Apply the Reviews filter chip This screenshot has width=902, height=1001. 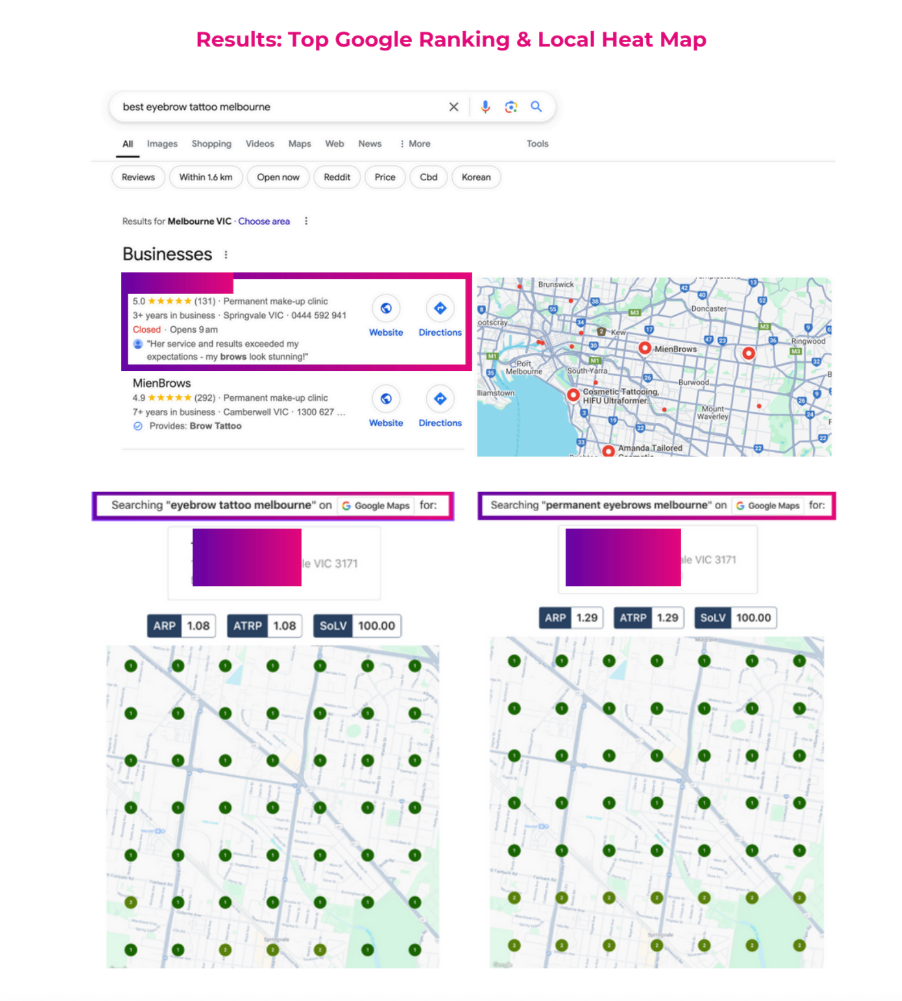138,177
